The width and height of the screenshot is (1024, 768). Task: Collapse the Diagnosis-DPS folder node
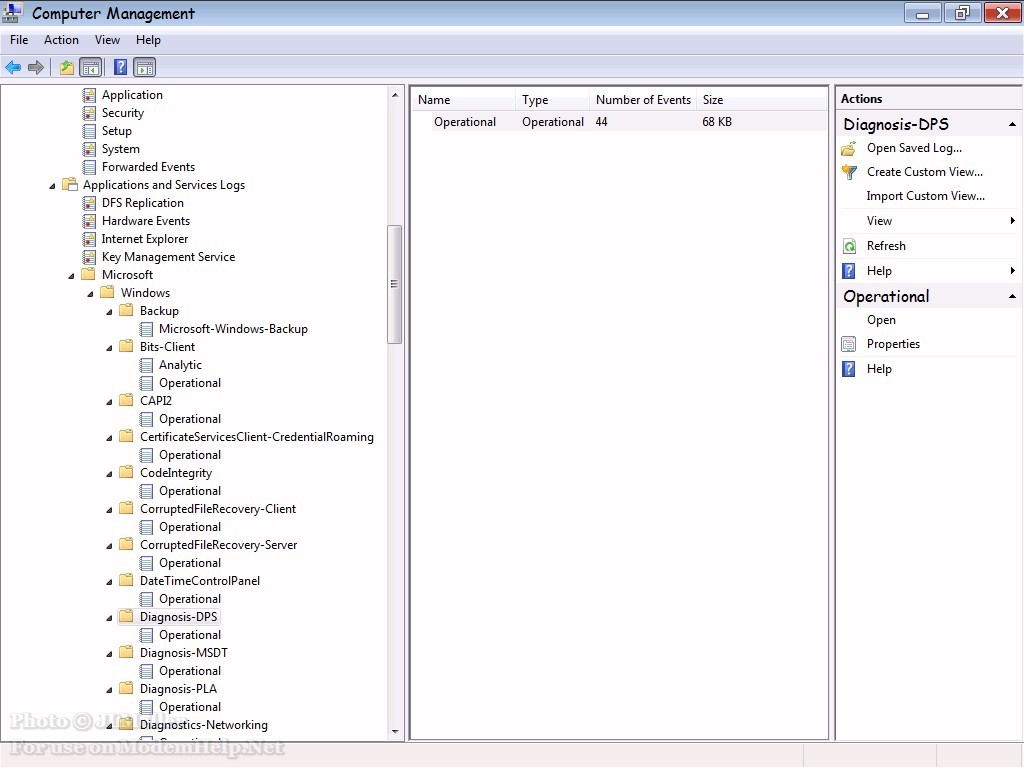click(x=109, y=618)
